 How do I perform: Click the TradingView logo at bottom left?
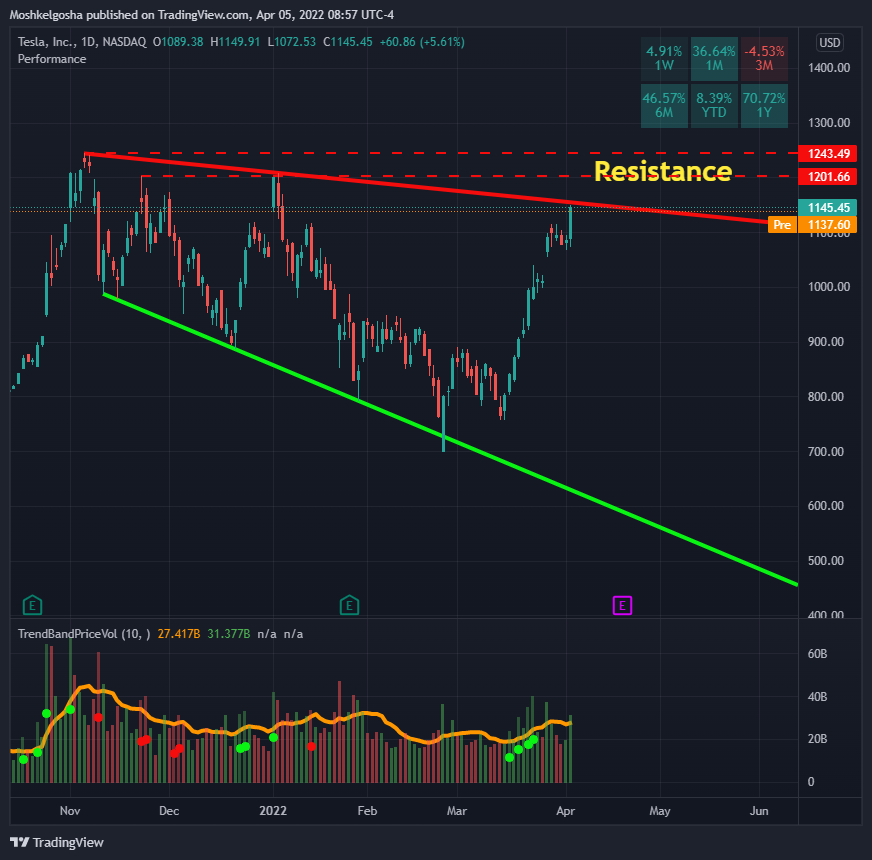pos(57,842)
